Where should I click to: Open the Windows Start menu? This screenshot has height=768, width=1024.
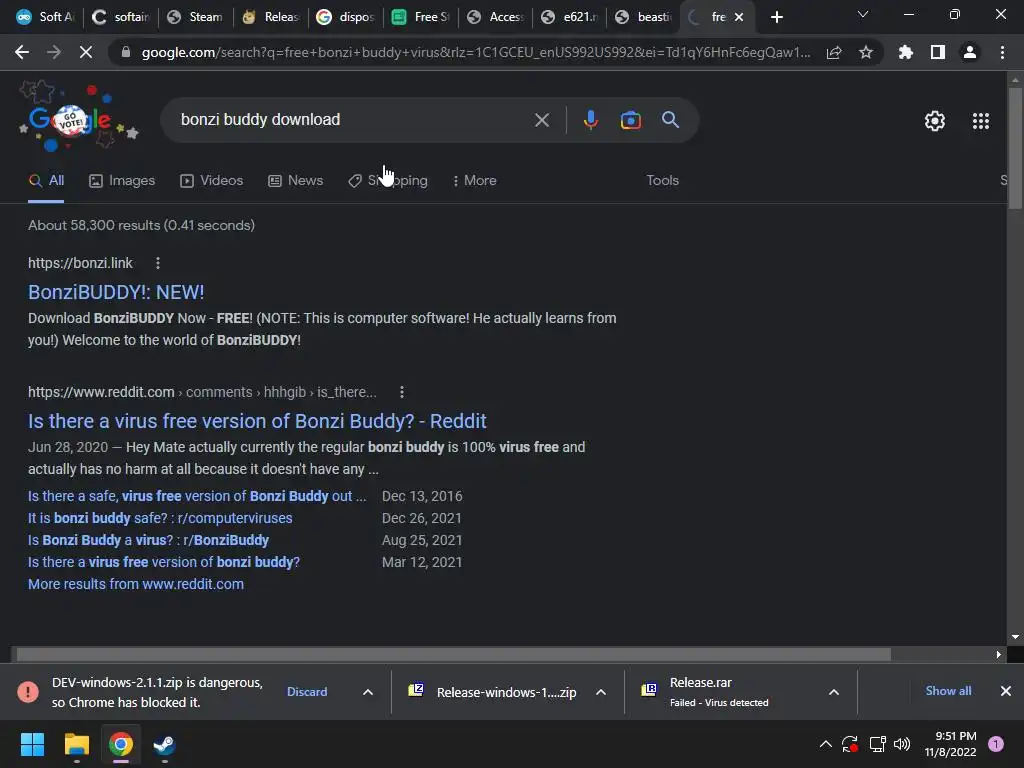[x=32, y=744]
